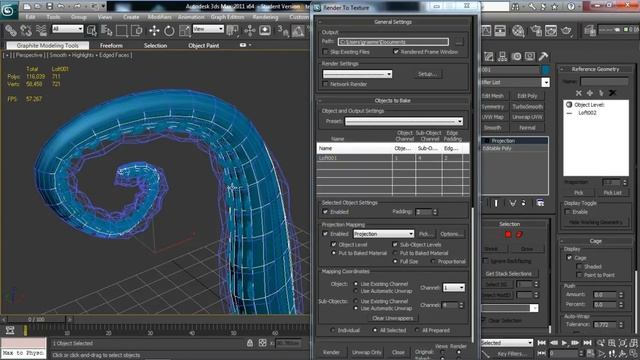Select the Select and Move tool
The height and width of the screenshot is (360, 640).
tap(154, 31)
